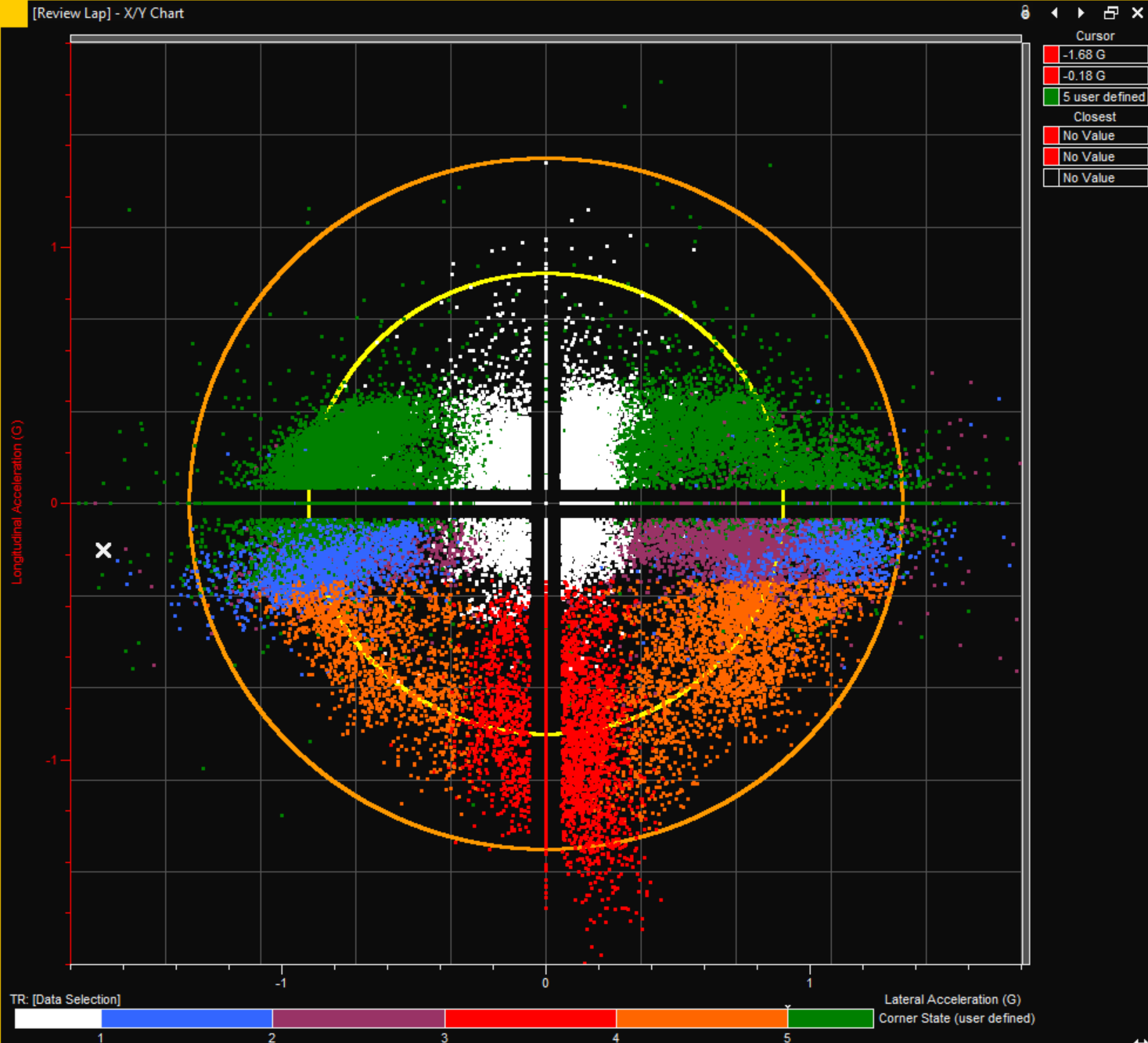This screenshot has height=1043, width=1148.
Task: Click the white segment of Corner State bar
Action: tap(58, 1018)
